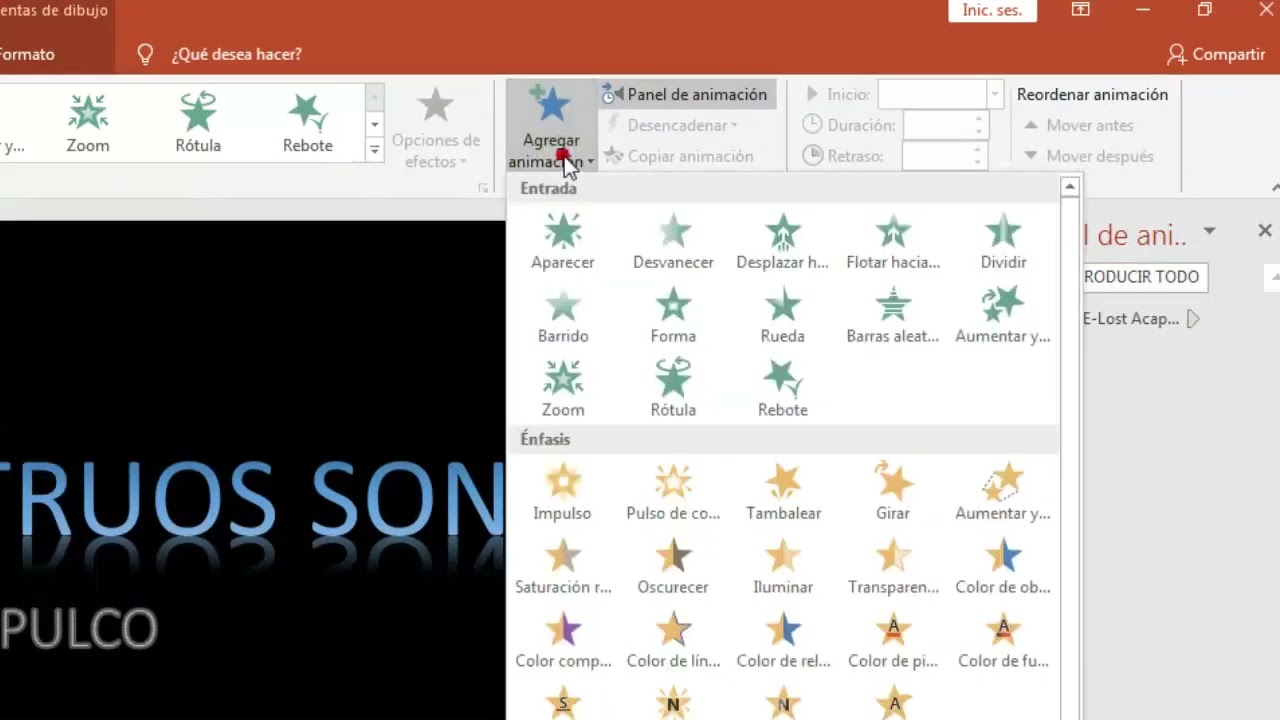This screenshot has width=1280, height=720.
Task: Click Mover antes in reorder section
Action: click(x=1079, y=125)
